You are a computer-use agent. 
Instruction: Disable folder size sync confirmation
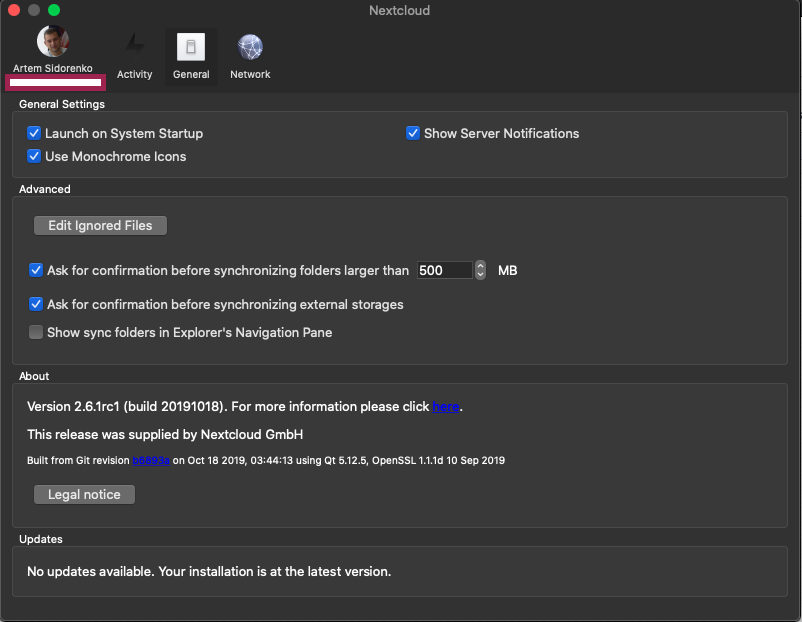(36, 270)
